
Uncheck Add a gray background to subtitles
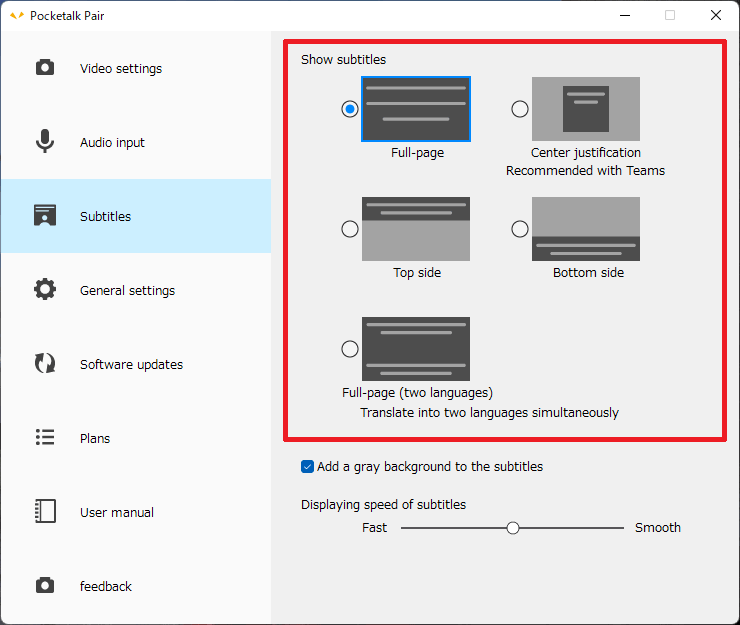(308, 467)
